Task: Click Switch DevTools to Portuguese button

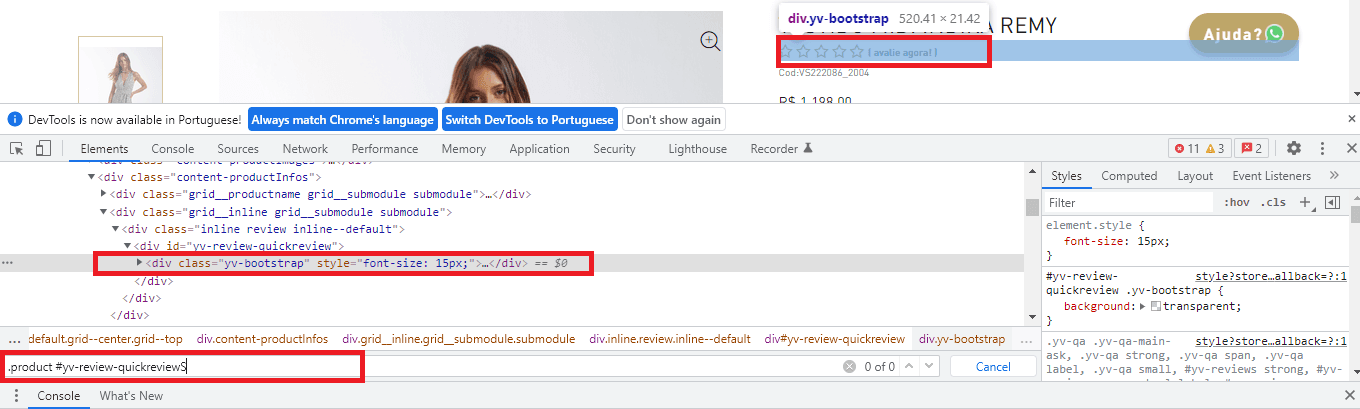Action: [530, 120]
